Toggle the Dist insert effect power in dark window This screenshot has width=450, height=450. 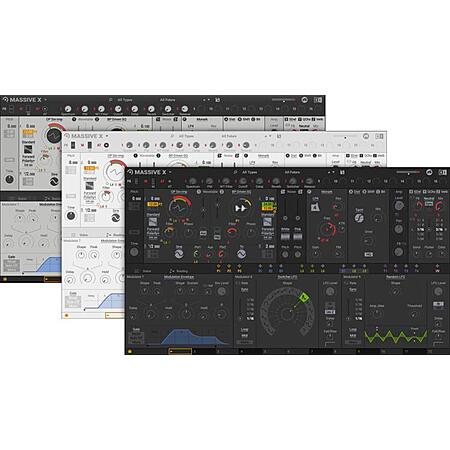point(351,192)
